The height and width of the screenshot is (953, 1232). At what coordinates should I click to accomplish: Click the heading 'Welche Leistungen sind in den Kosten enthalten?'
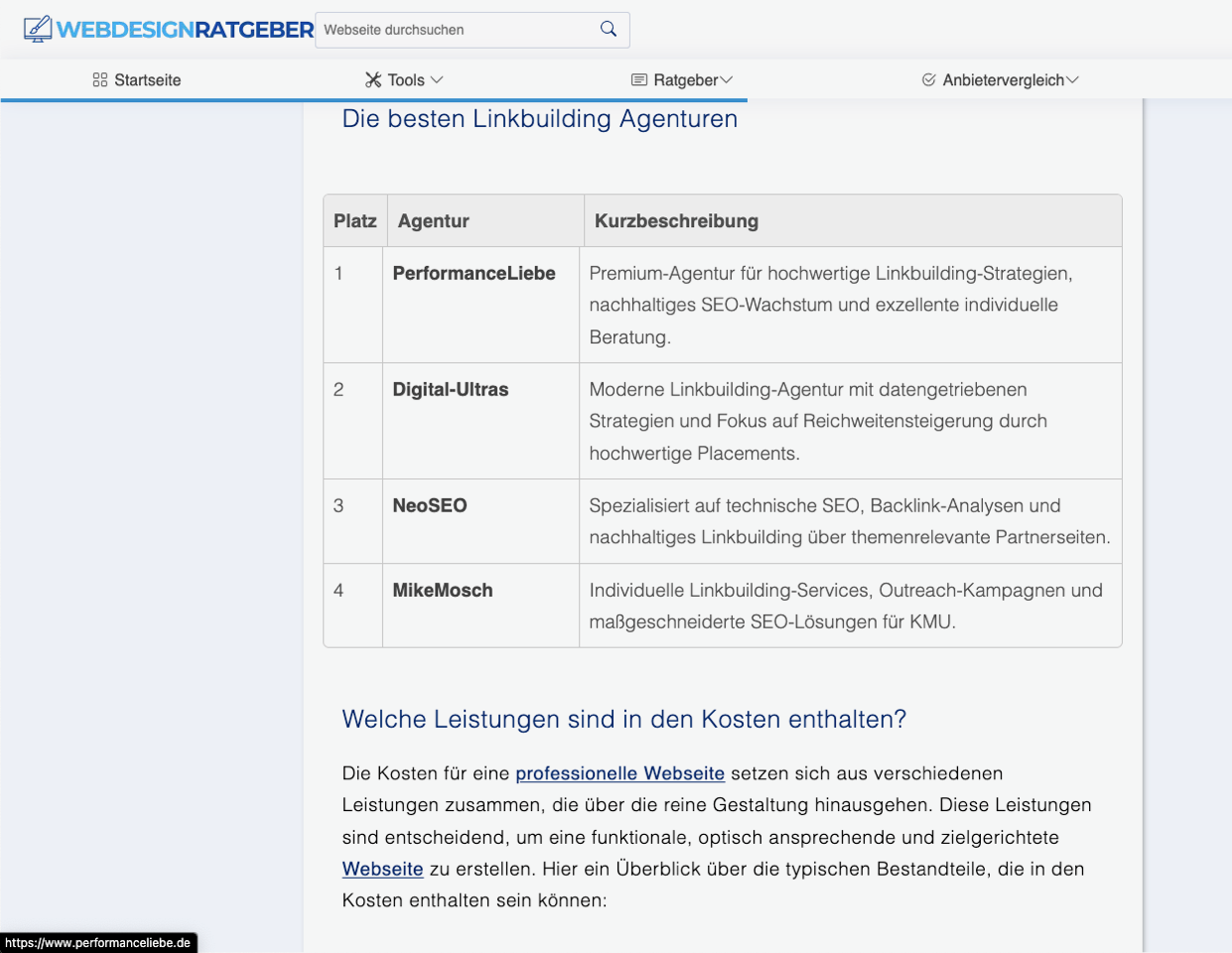point(623,718)
